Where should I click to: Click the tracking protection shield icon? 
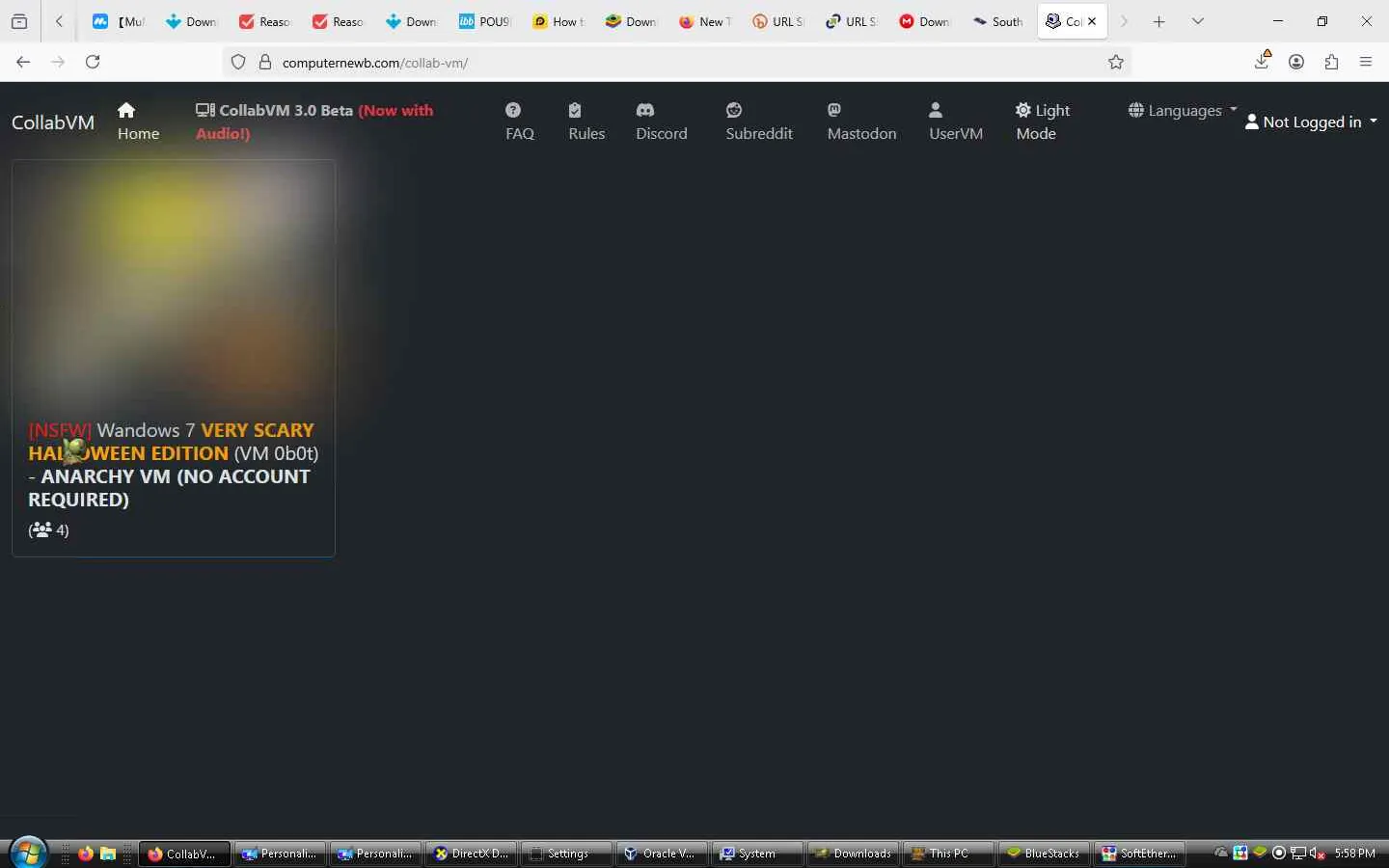point(238,63)
